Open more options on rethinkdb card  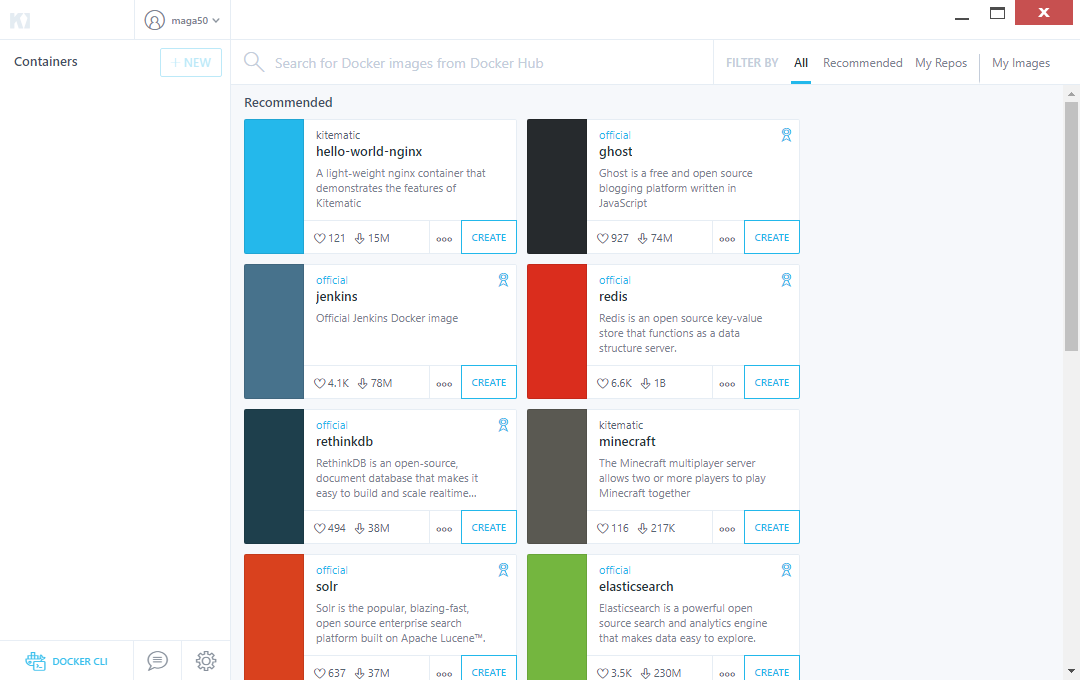pos(444,529)
